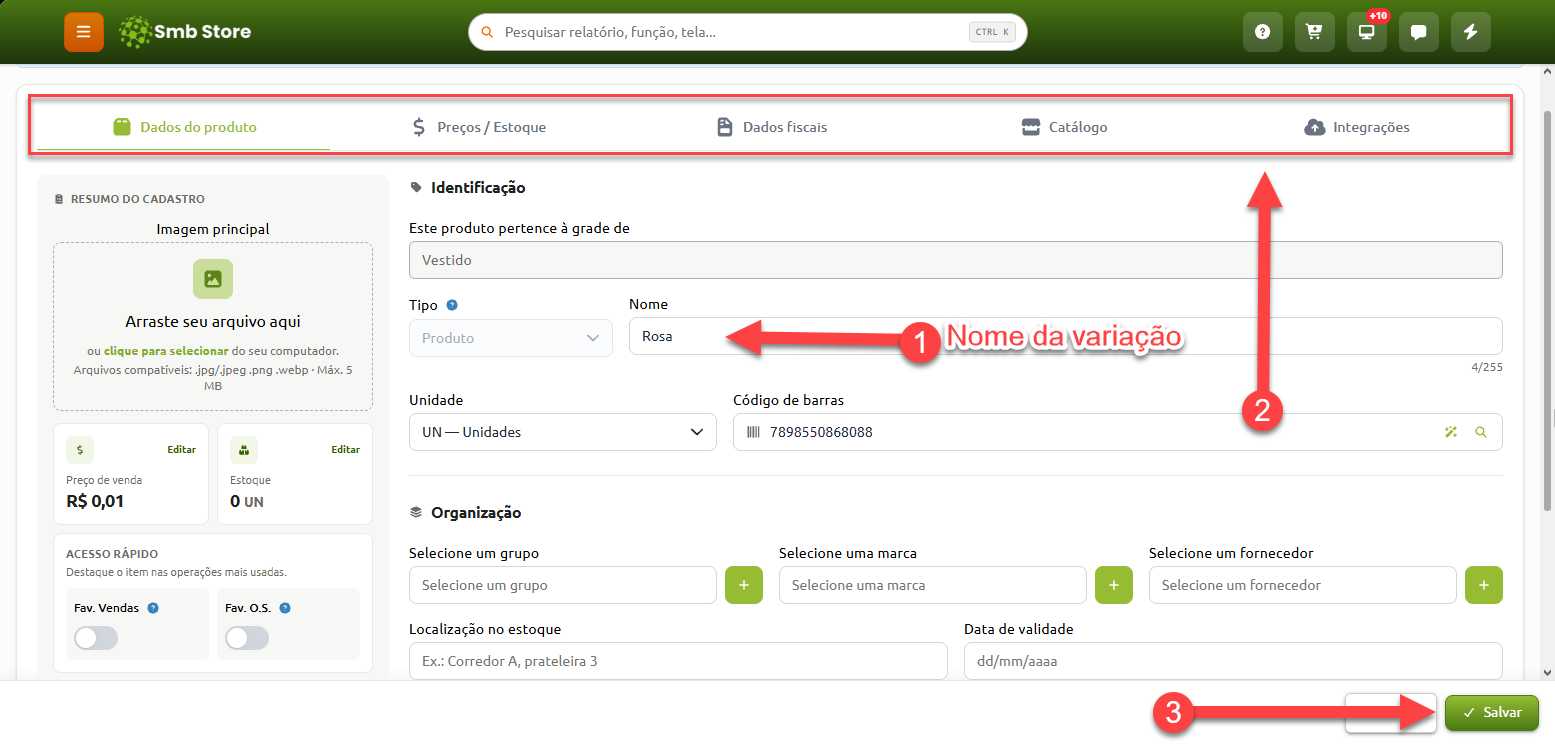Open the Selecione um fornecedor combo box
The height and width of the screenshot is (745, 1555).
pos(1303,585)
